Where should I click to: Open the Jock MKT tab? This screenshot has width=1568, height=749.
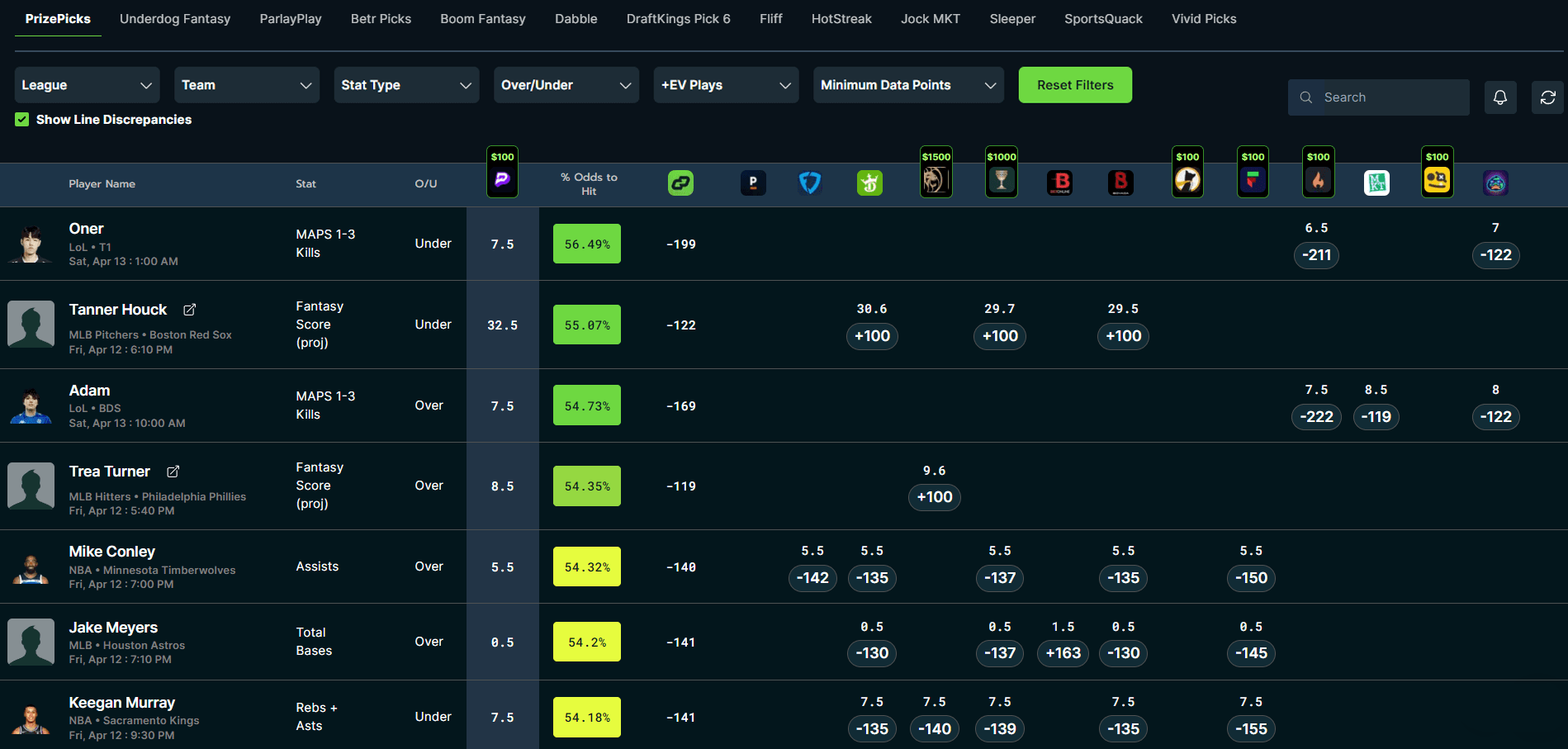click(931, 19)
